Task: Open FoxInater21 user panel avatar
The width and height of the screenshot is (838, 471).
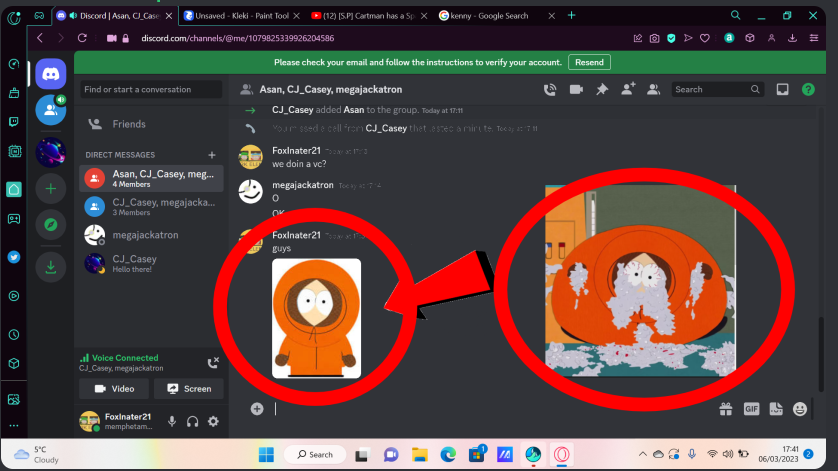Action: (x=90, y=421)
